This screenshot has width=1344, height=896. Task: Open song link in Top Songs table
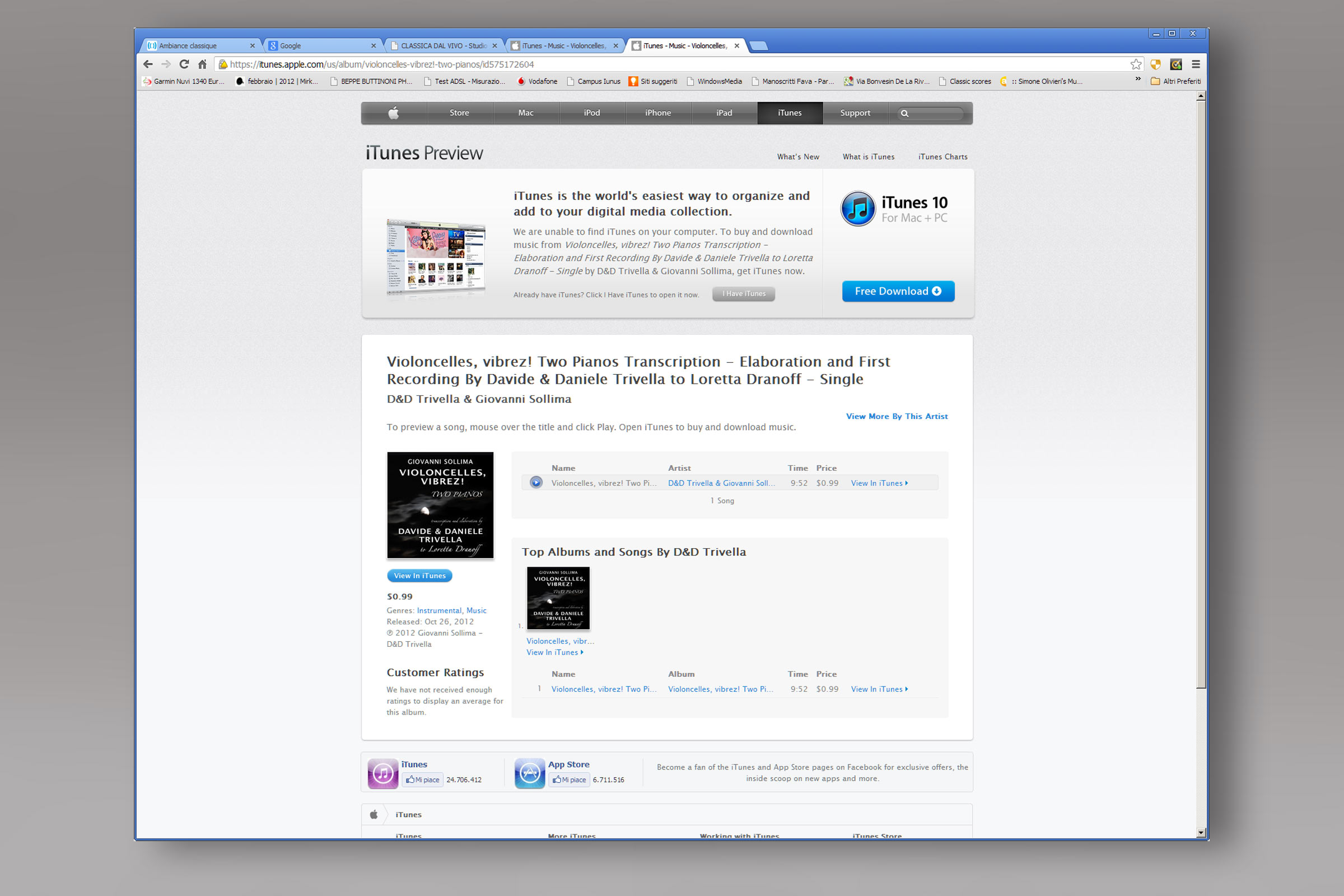coord(604,689)
